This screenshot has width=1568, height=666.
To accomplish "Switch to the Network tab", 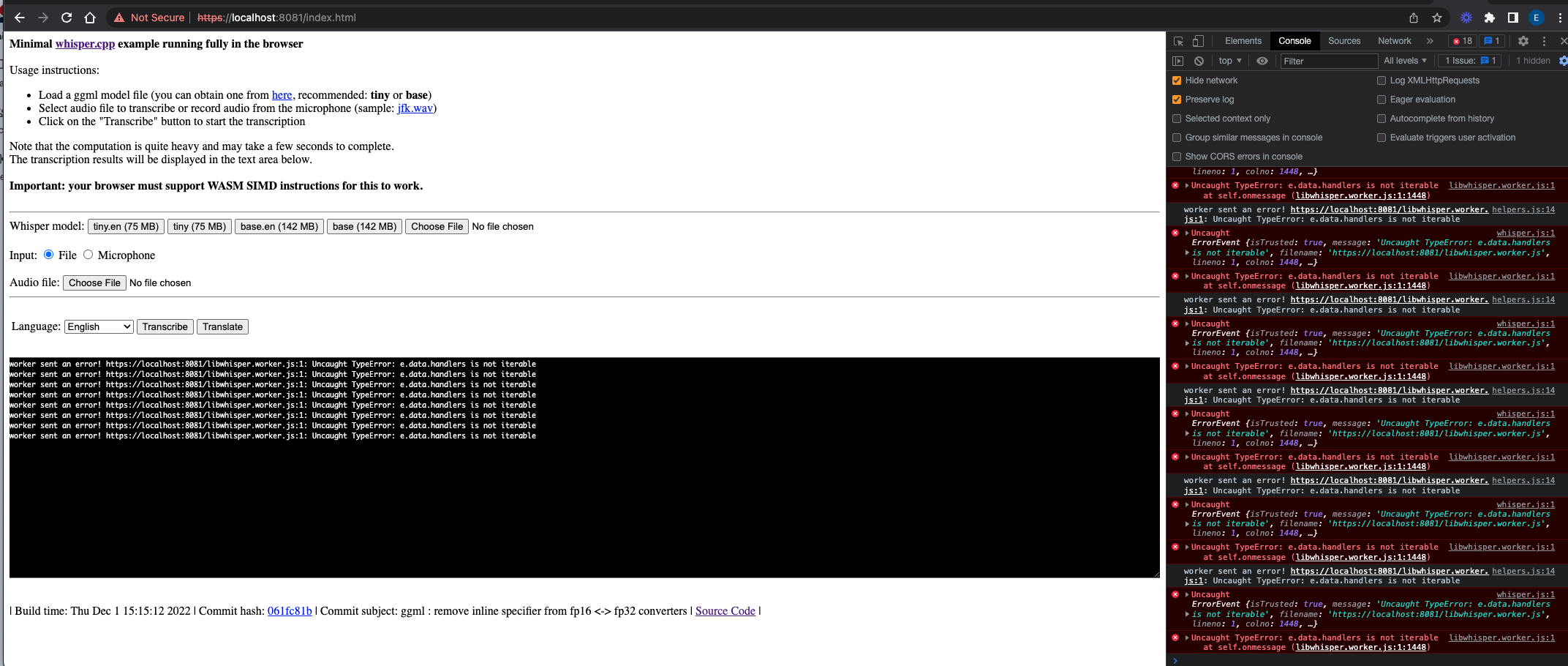I will (x=1395, y=41).
